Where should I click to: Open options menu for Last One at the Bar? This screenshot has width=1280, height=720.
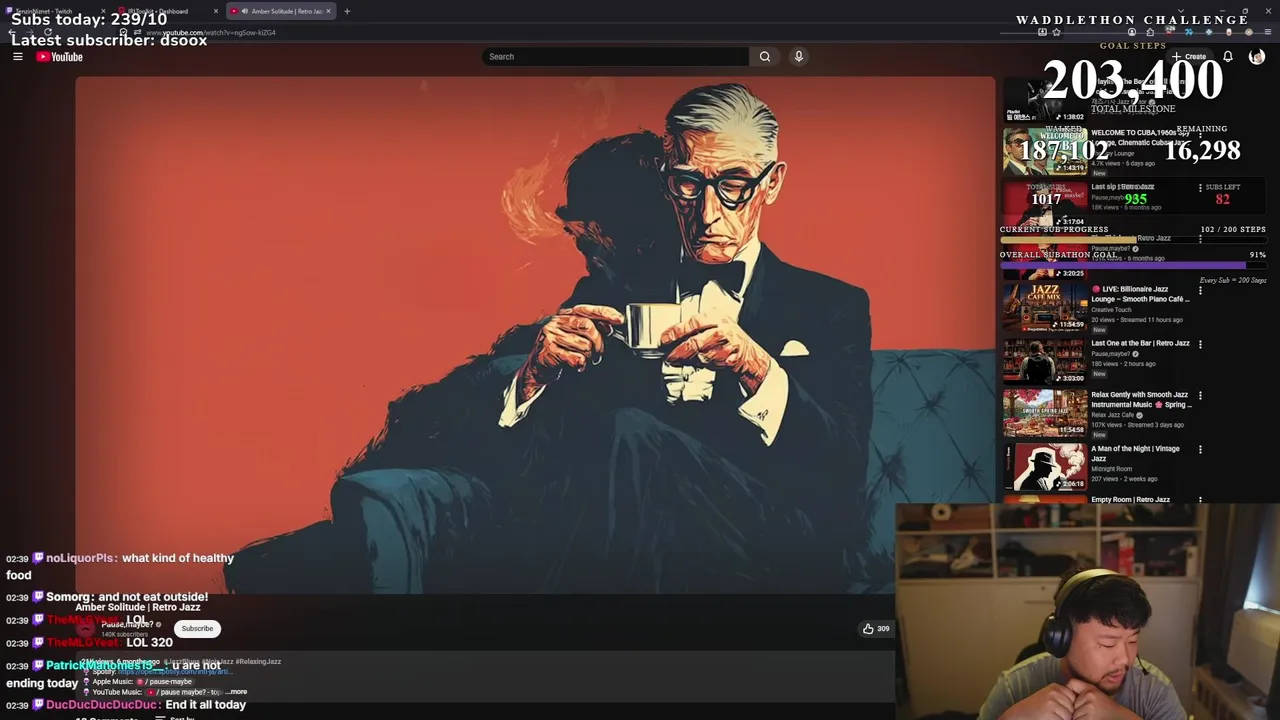[1200, 344]
